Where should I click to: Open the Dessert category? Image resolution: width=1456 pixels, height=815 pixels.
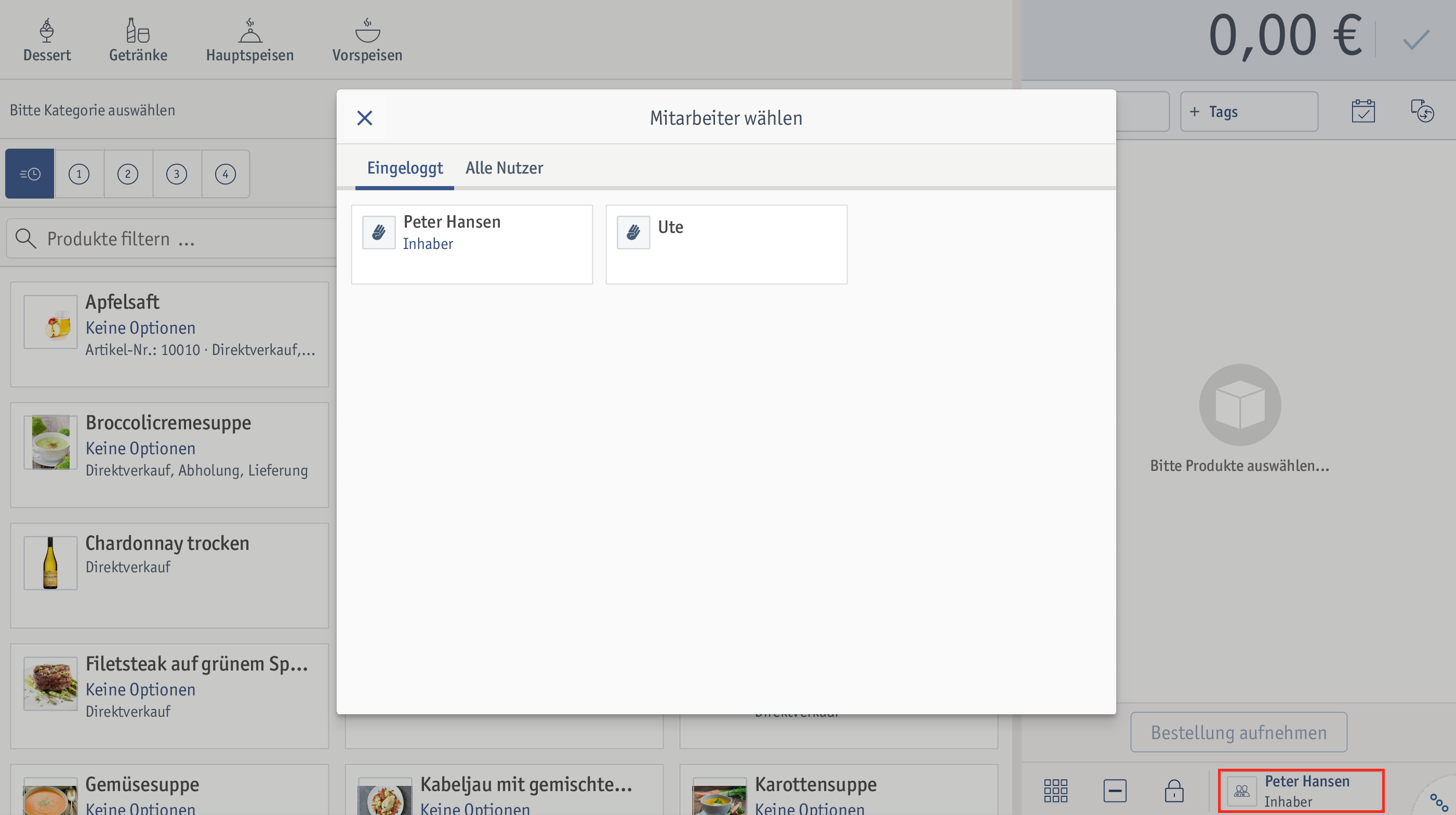pyautogui.click(x=47, y=40)
